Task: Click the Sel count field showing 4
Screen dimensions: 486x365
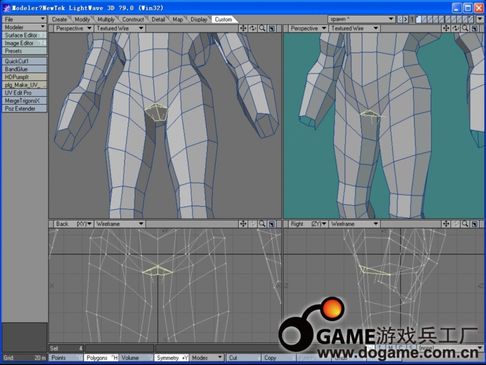Action: (66, 348)
